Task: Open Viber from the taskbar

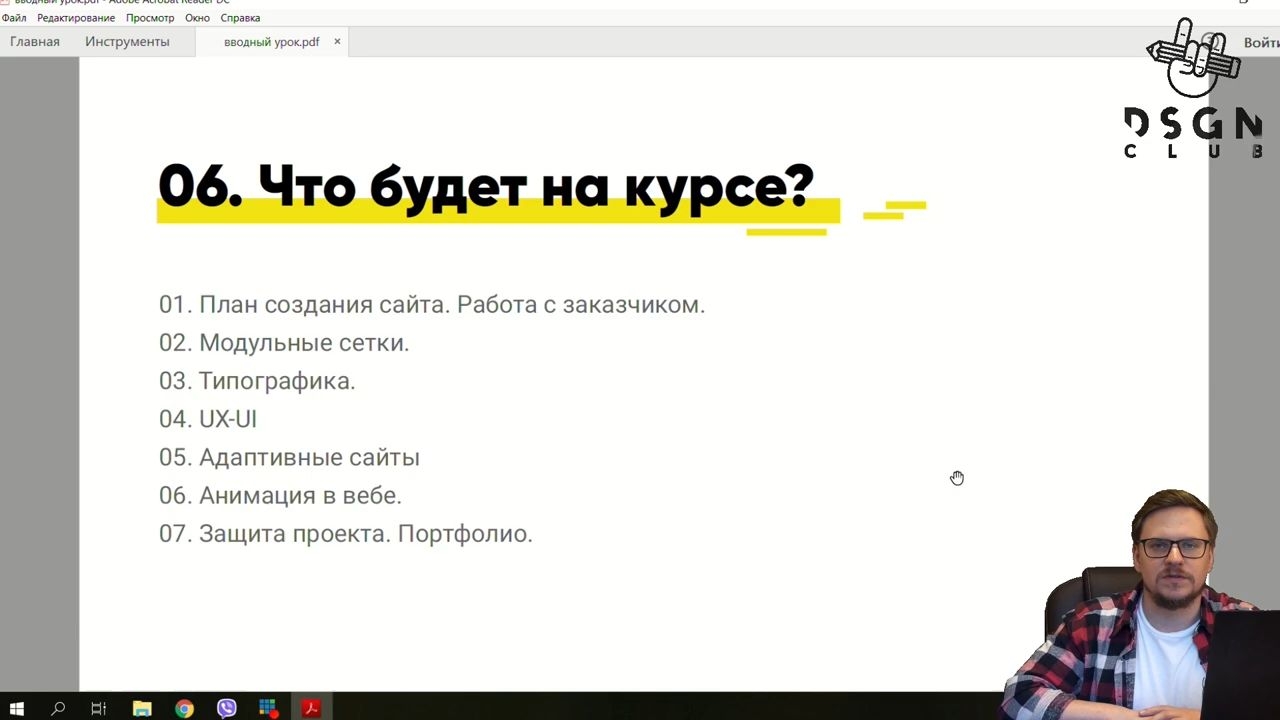Action: coord(226,708)
